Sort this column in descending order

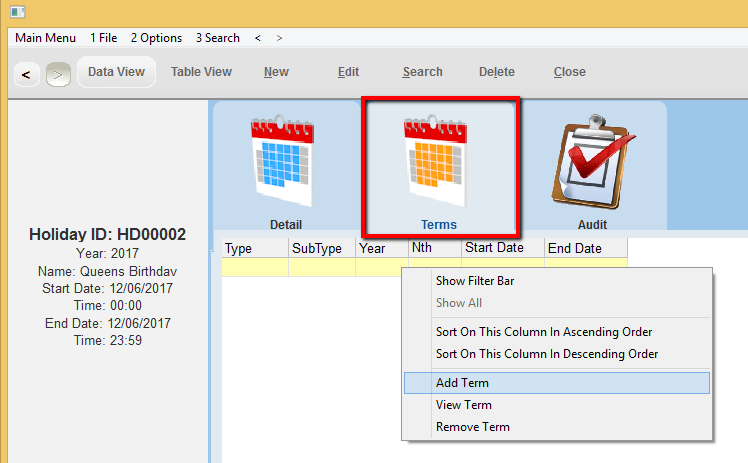pyautogui.click(x=546, y=354)
